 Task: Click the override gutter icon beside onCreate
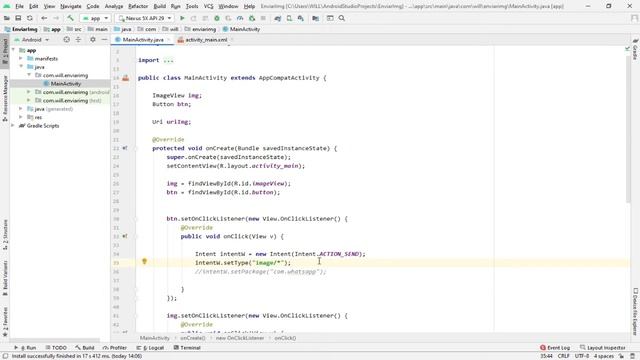(x=125, y=148)
